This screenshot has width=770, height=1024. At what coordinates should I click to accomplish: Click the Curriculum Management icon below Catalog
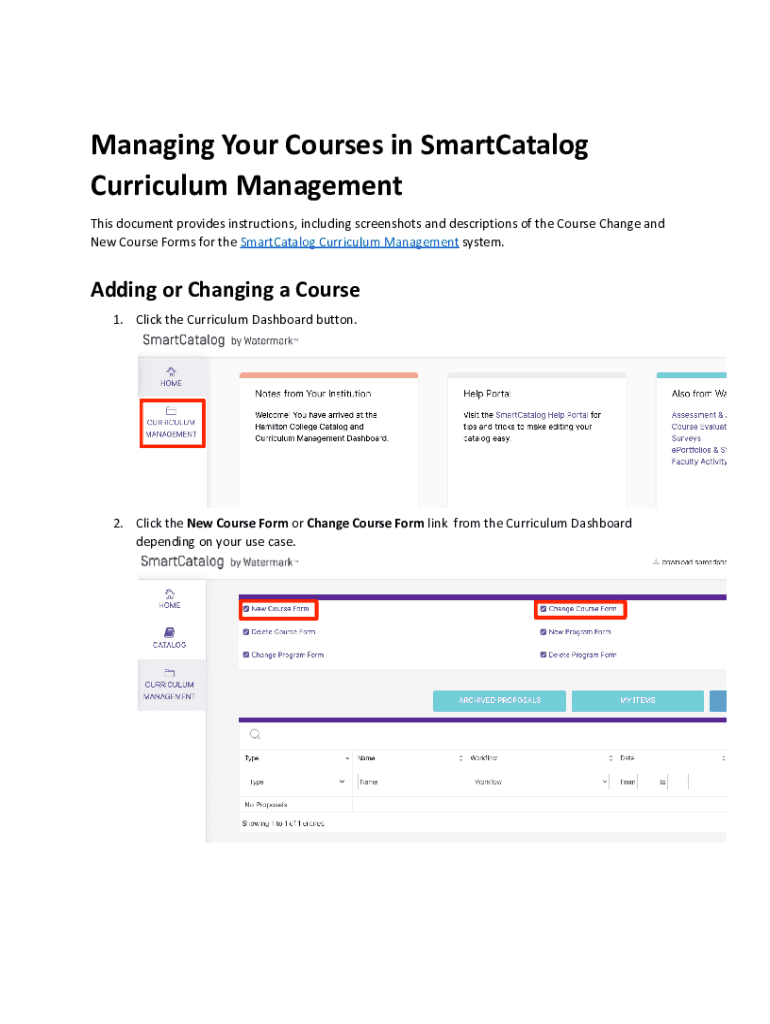coord(170,672)
